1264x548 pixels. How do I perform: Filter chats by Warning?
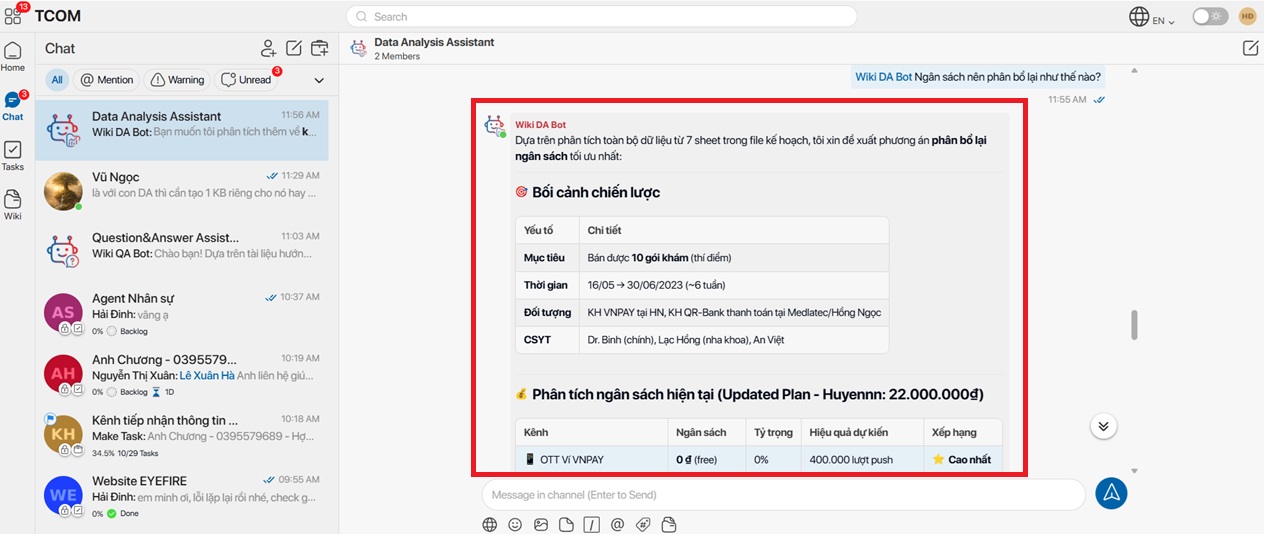coord(178,80)
